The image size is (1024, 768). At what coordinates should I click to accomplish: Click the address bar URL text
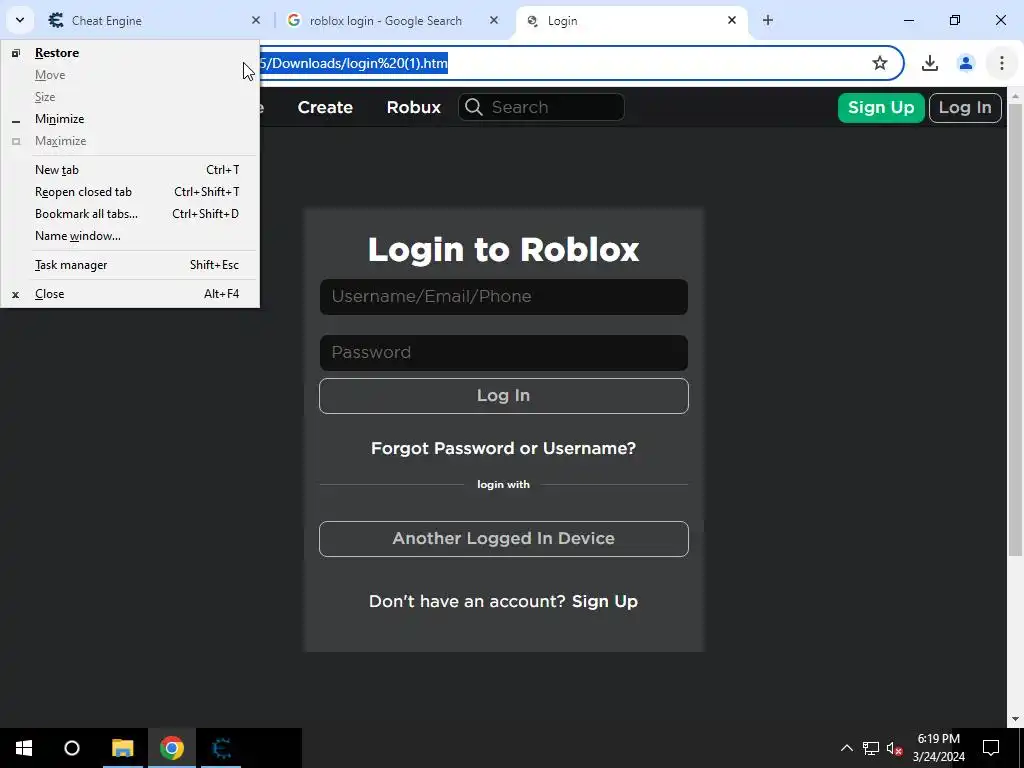tap(353, 63)
